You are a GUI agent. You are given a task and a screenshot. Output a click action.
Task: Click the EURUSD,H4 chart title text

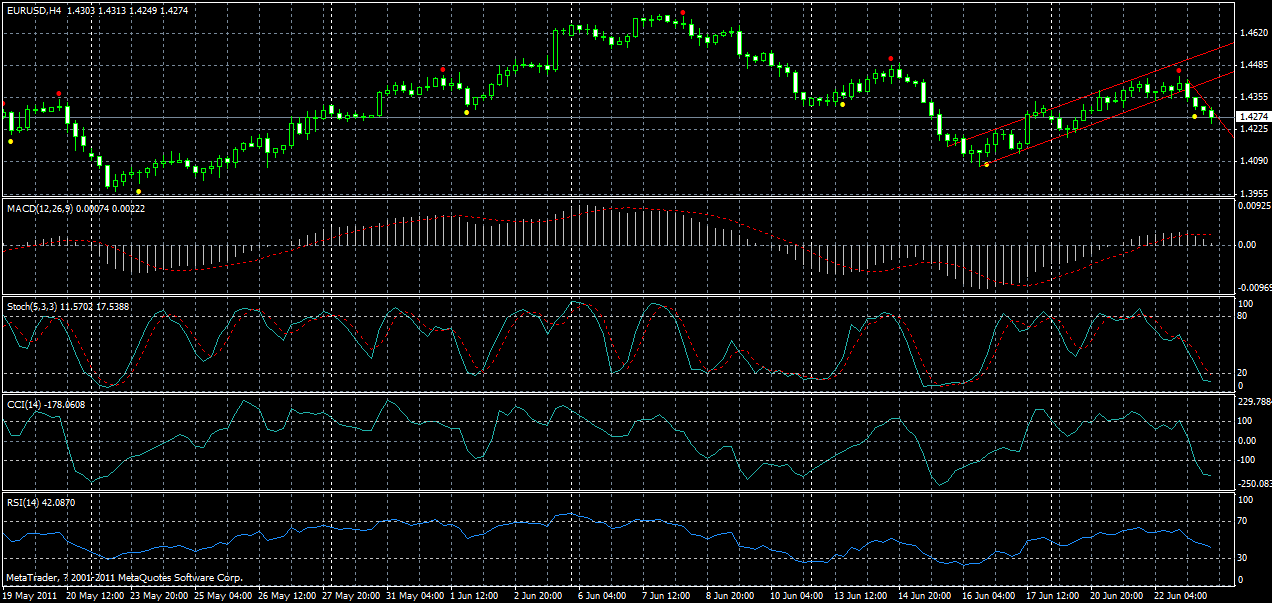pyautogui.click(x=32, y=10)
